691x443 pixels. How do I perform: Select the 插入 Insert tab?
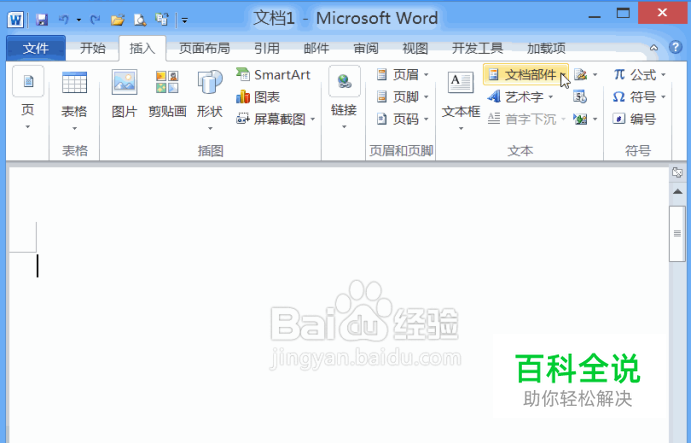[142, 48]
